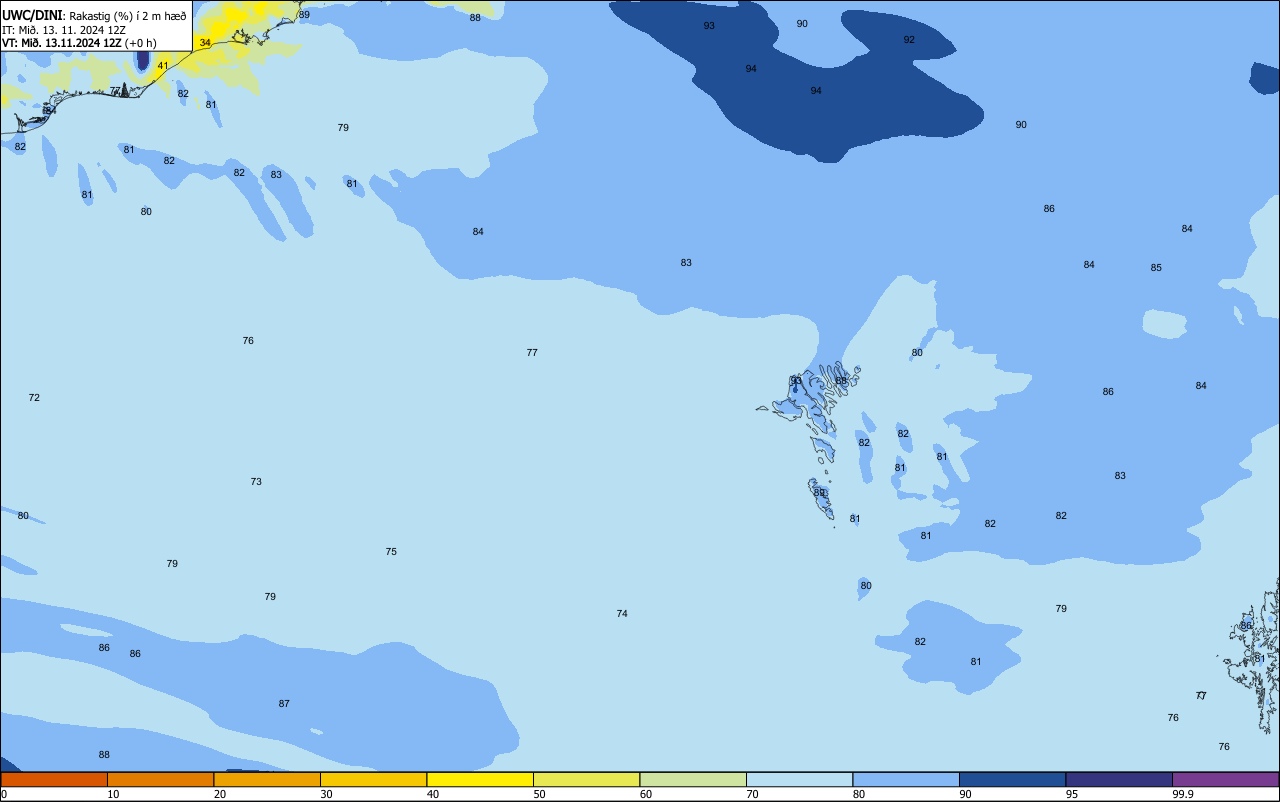Click the legend tick label 70
1280x802 pixels.
click(x=752, y=794)
